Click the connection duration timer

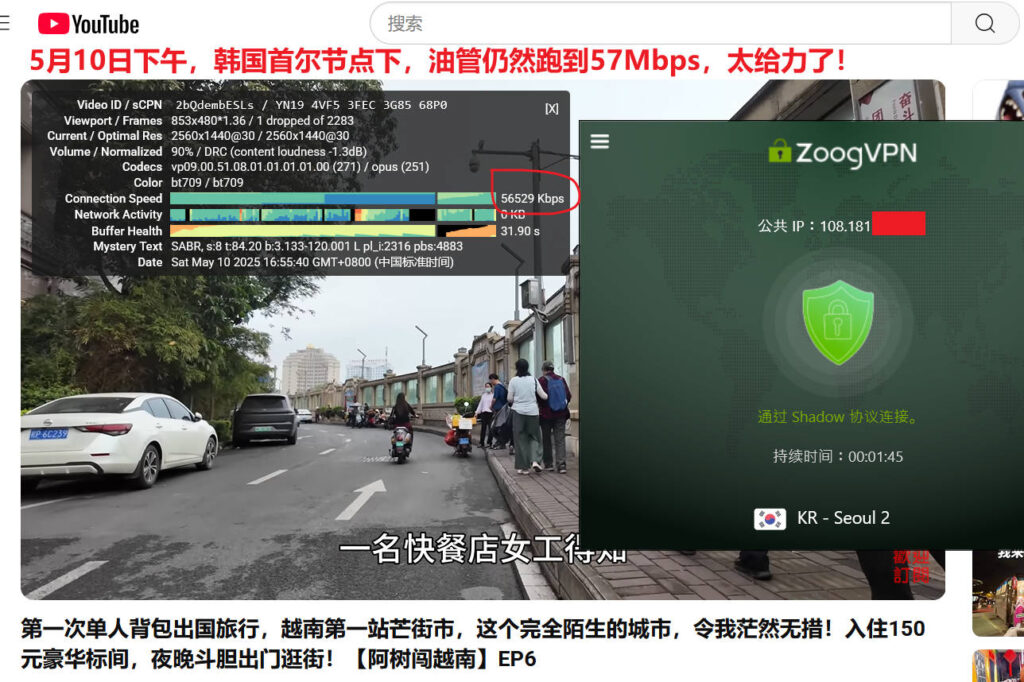click(x=837, y=456)
